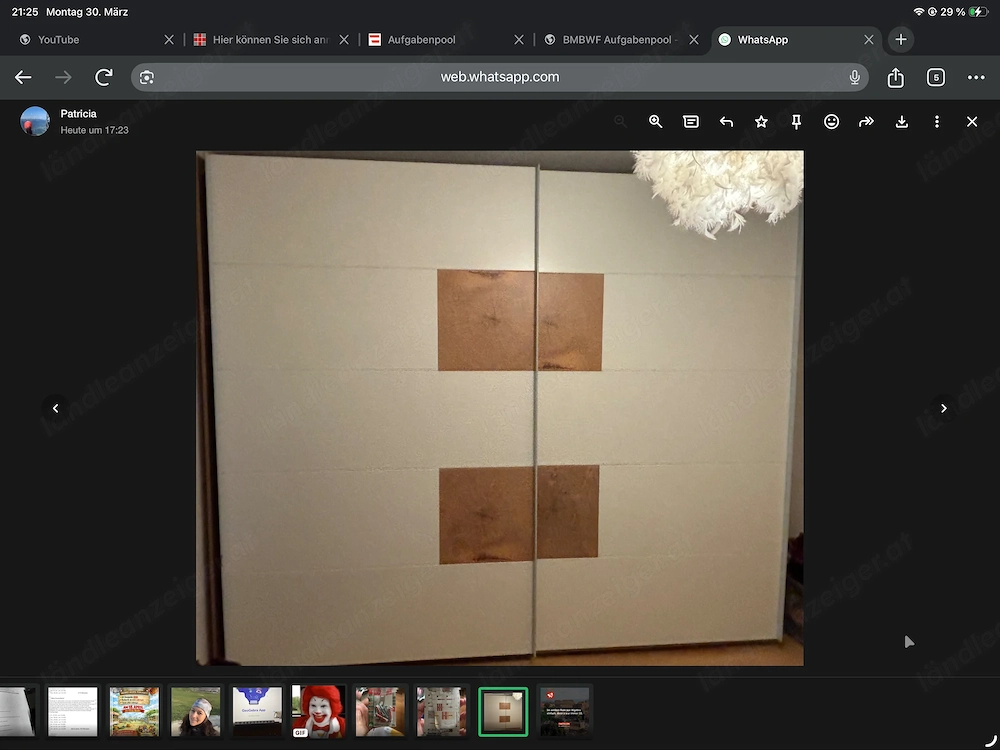Reply to Patricia's photo message
Screen dimensions: 1000x750
(726, 121)
